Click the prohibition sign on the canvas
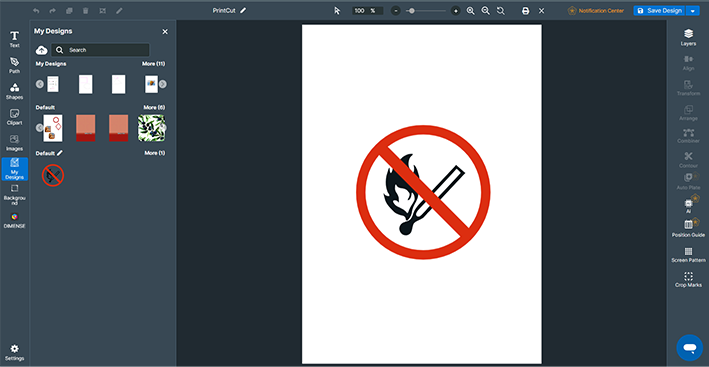 (x=423, y=192)
